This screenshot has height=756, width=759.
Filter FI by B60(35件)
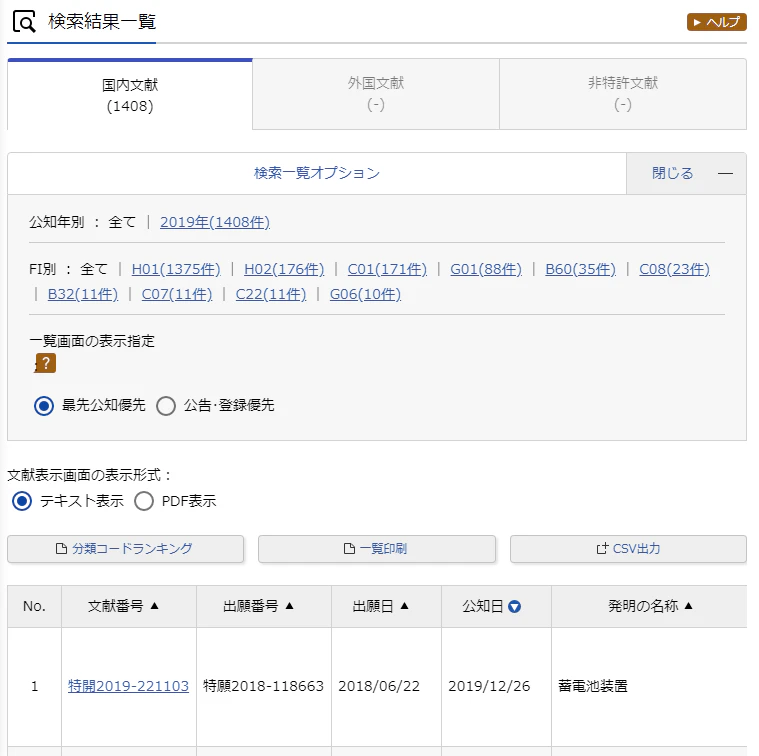[x=580, y=269]
